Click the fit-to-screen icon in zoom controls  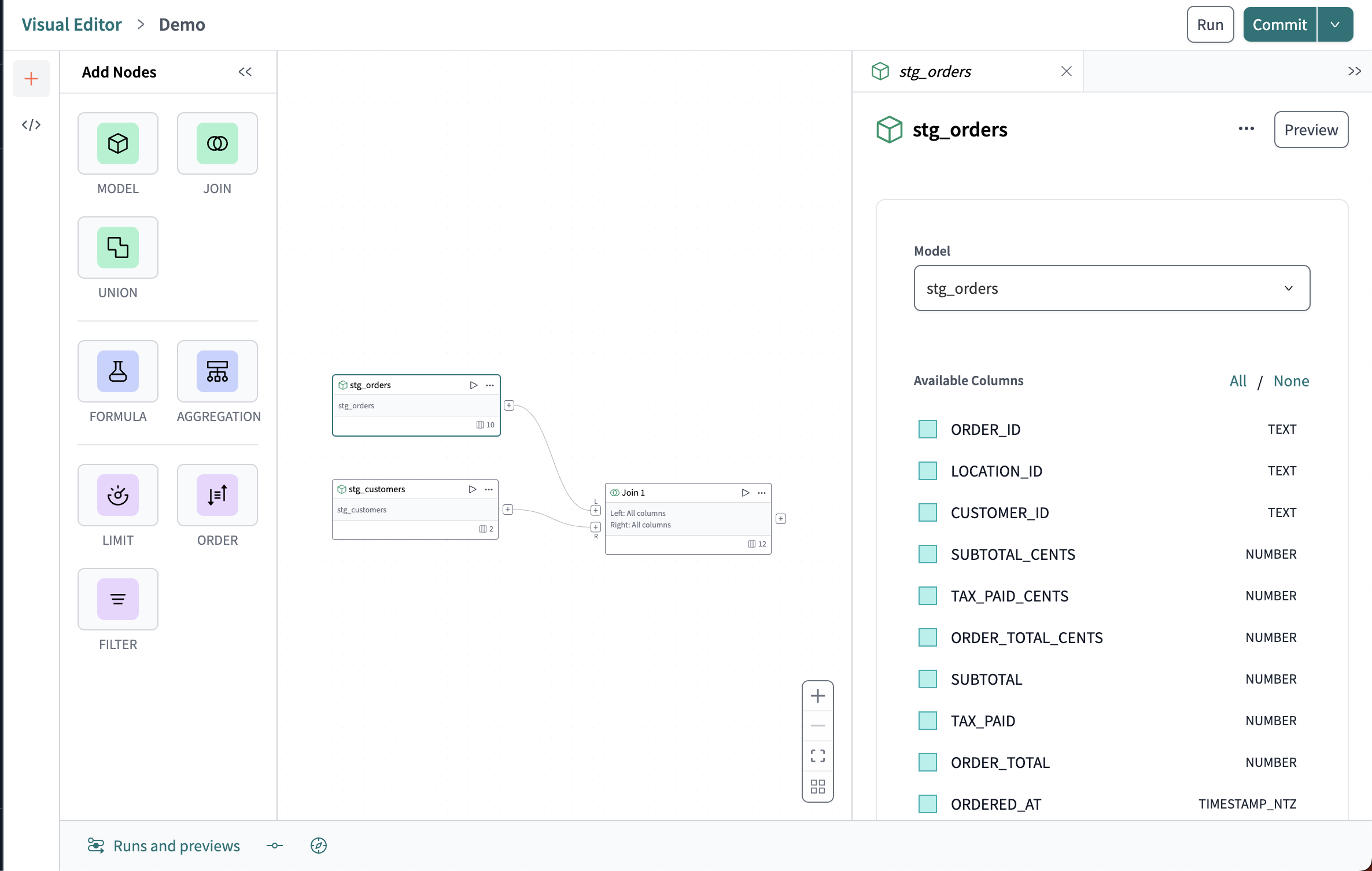pyautogui.click(x=817, y=756)
